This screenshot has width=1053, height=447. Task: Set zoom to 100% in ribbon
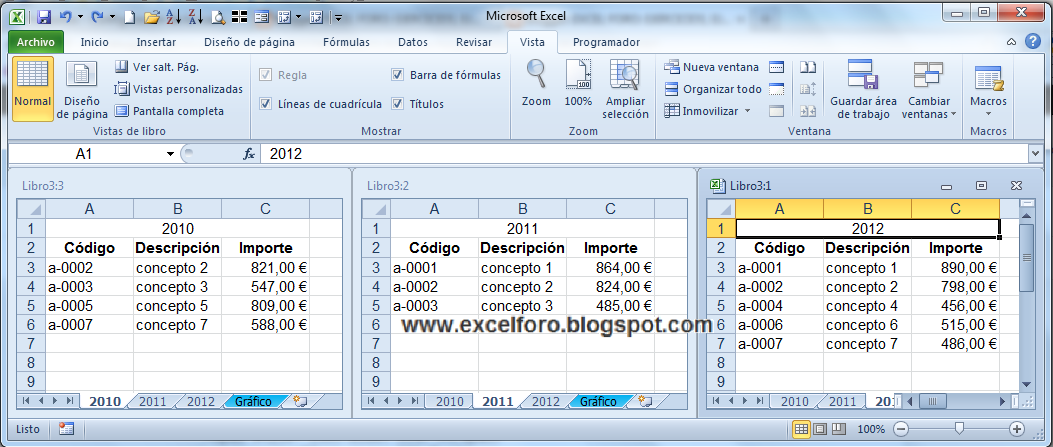point(578,83)
